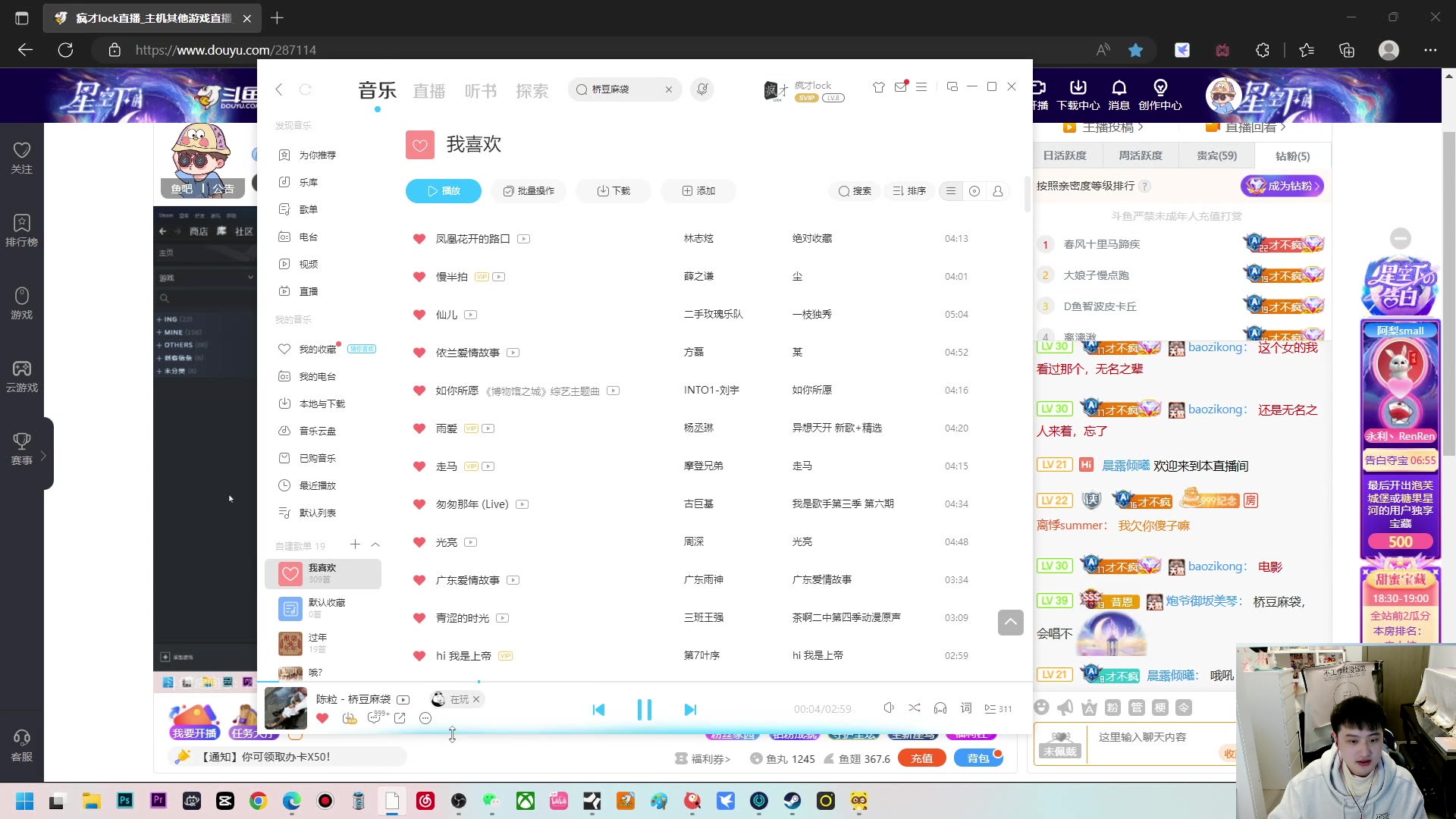1456x819 pixels.
Task: Click the 批量操作 batch button
Action: 529,191
